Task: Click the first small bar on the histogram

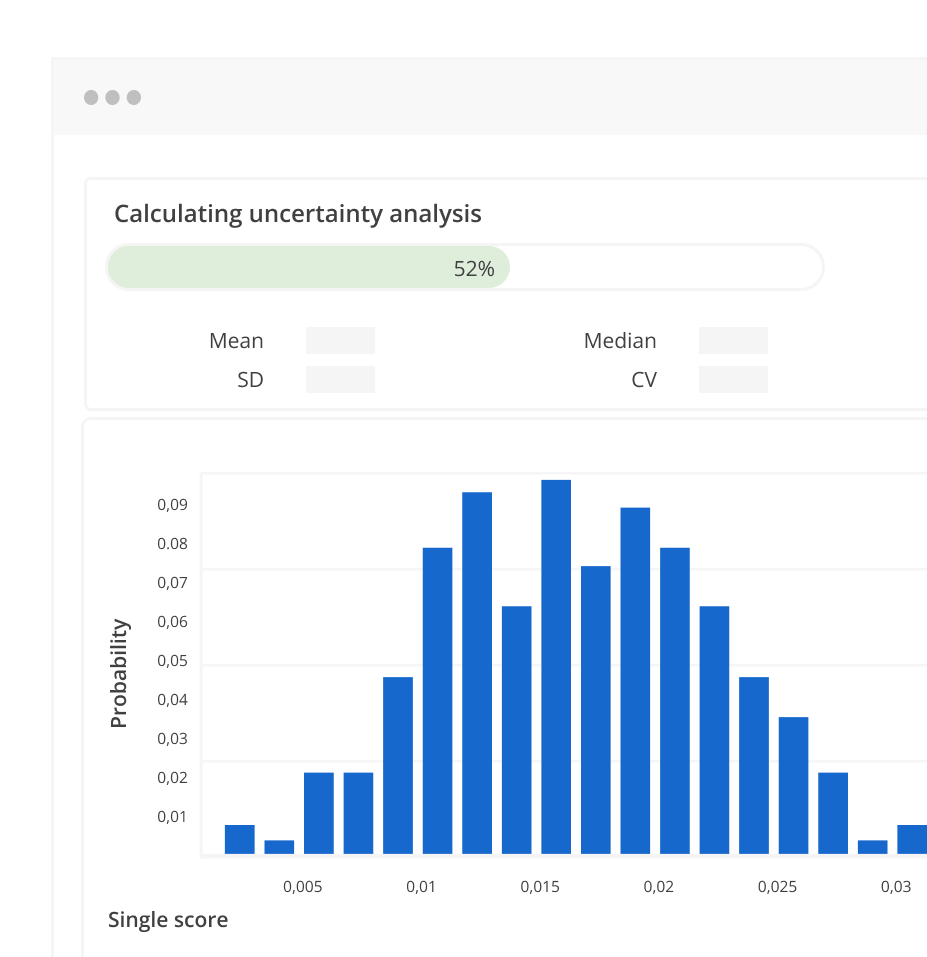Action: (x=238, y=840)
